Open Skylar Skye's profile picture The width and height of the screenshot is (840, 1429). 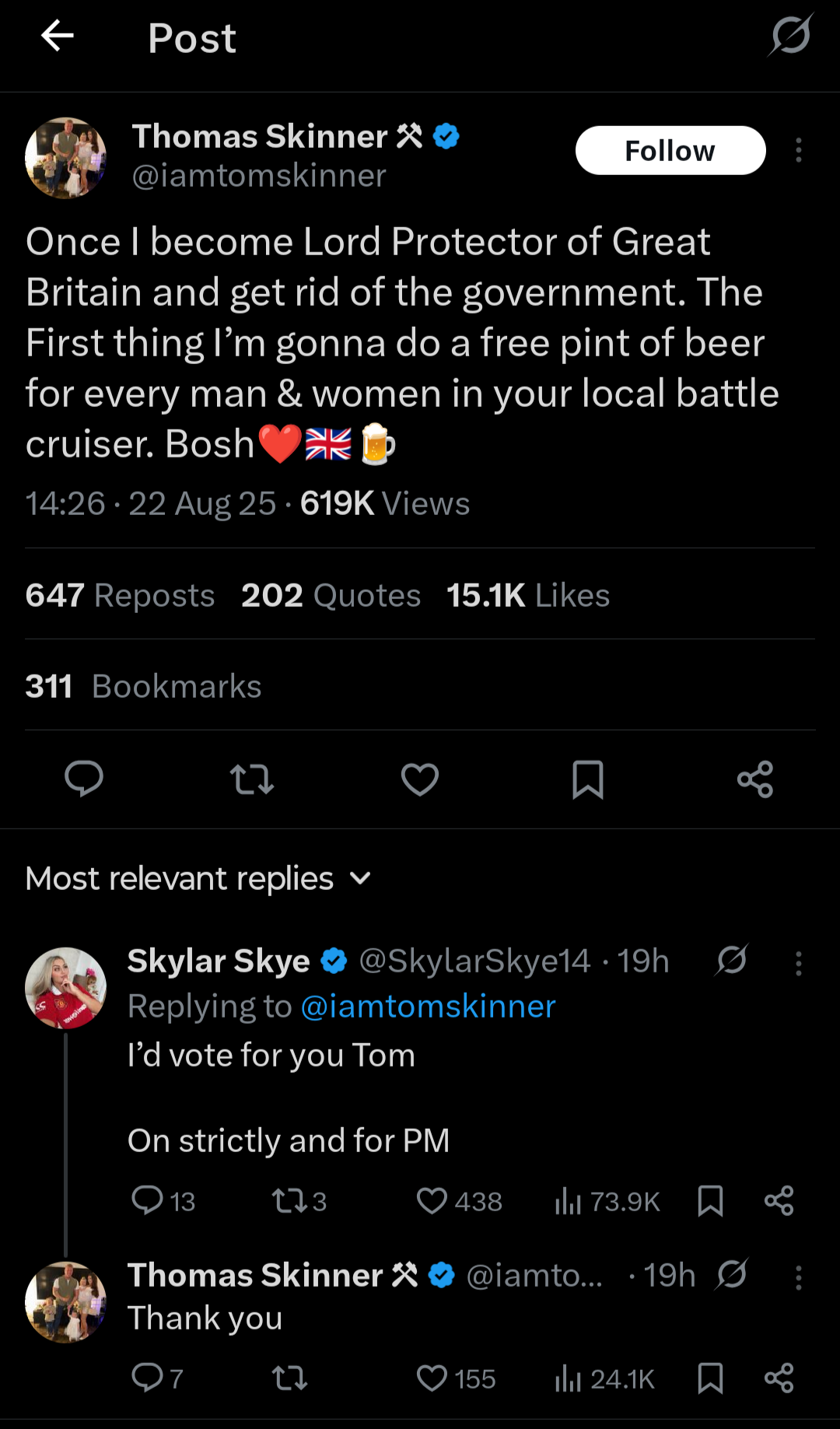pos(66,988)
